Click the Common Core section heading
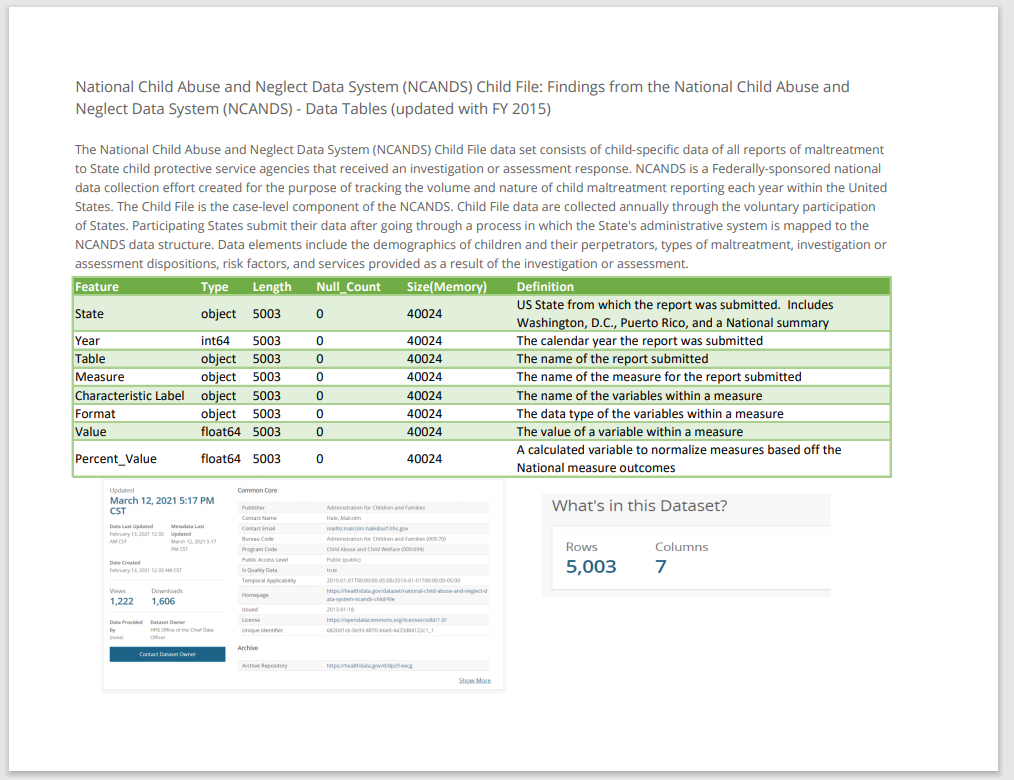The image size is (1014, 780). click(x=257, y=490)
